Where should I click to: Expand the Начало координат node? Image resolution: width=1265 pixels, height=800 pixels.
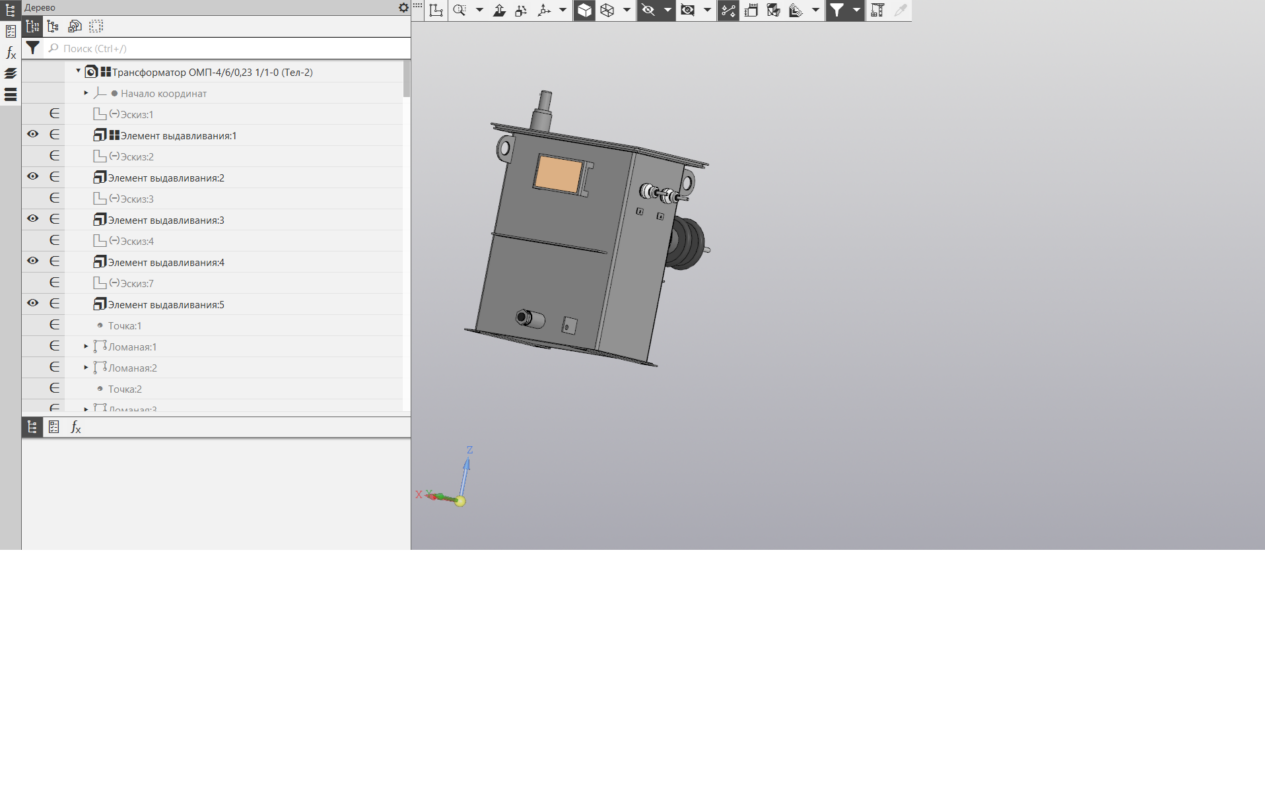coord(86,93)
